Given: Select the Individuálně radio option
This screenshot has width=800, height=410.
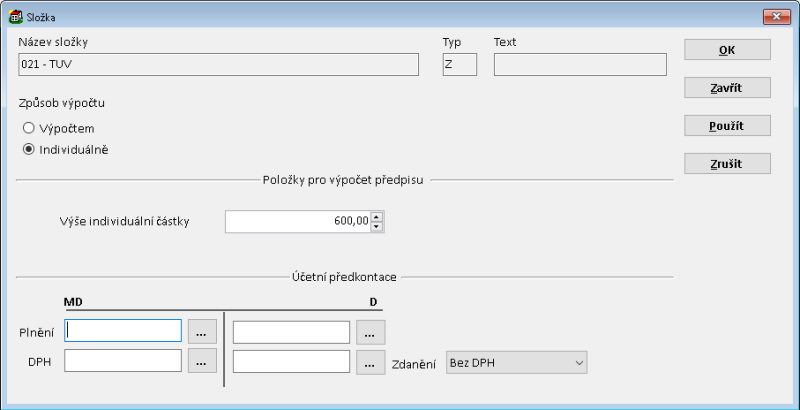Looking at the screenshot, I should [x=29, y=150].
